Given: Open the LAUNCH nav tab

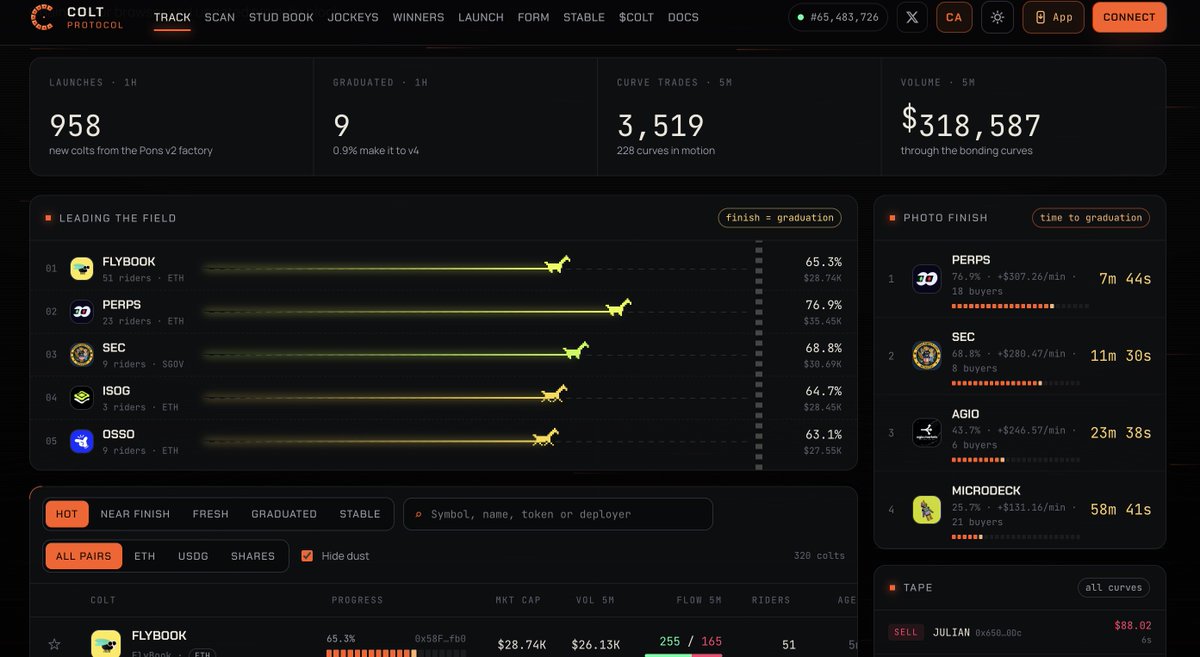Looking at the screenshot, I should coord(481,17).
